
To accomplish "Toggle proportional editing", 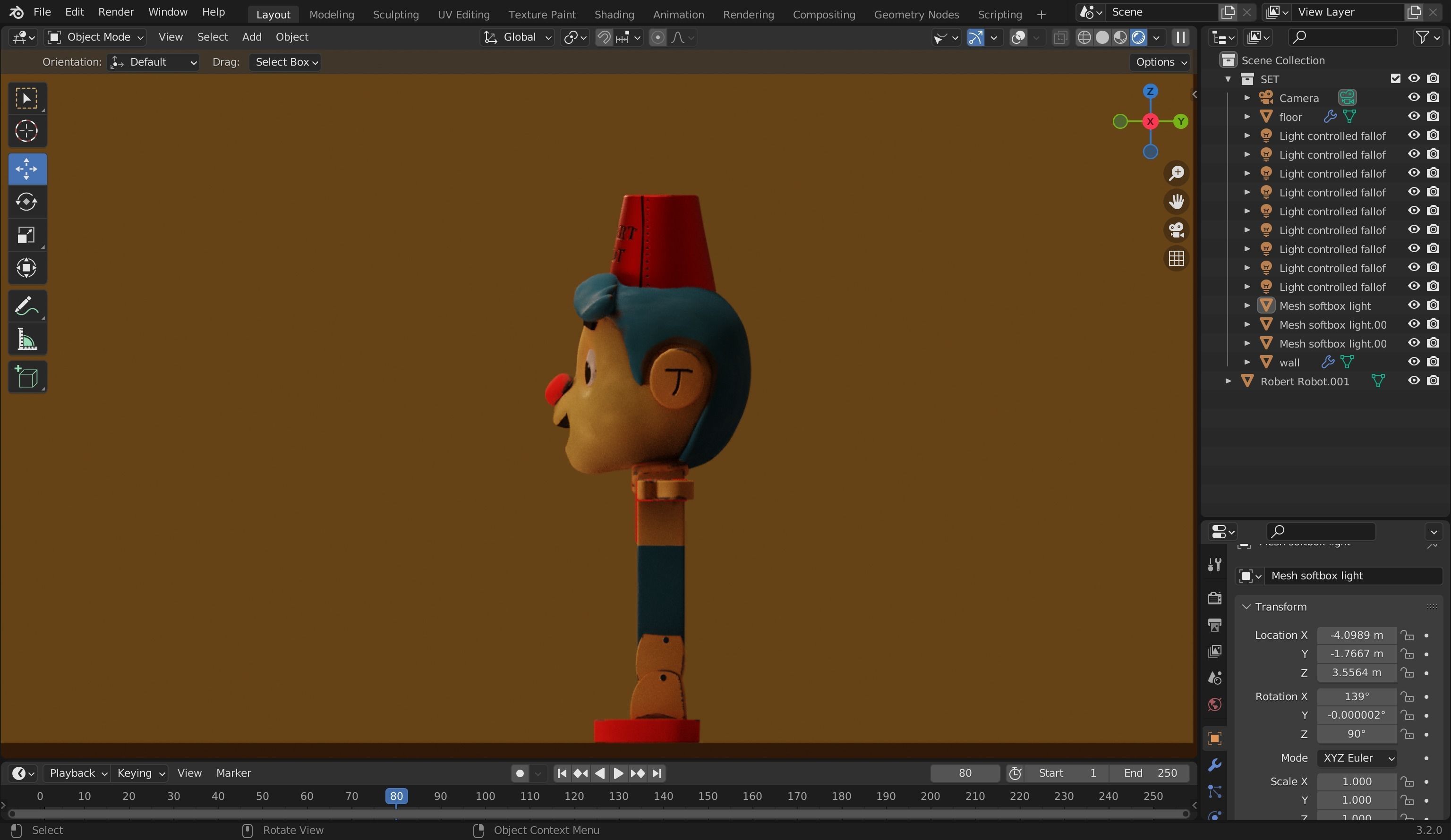I will pos(657,37).
